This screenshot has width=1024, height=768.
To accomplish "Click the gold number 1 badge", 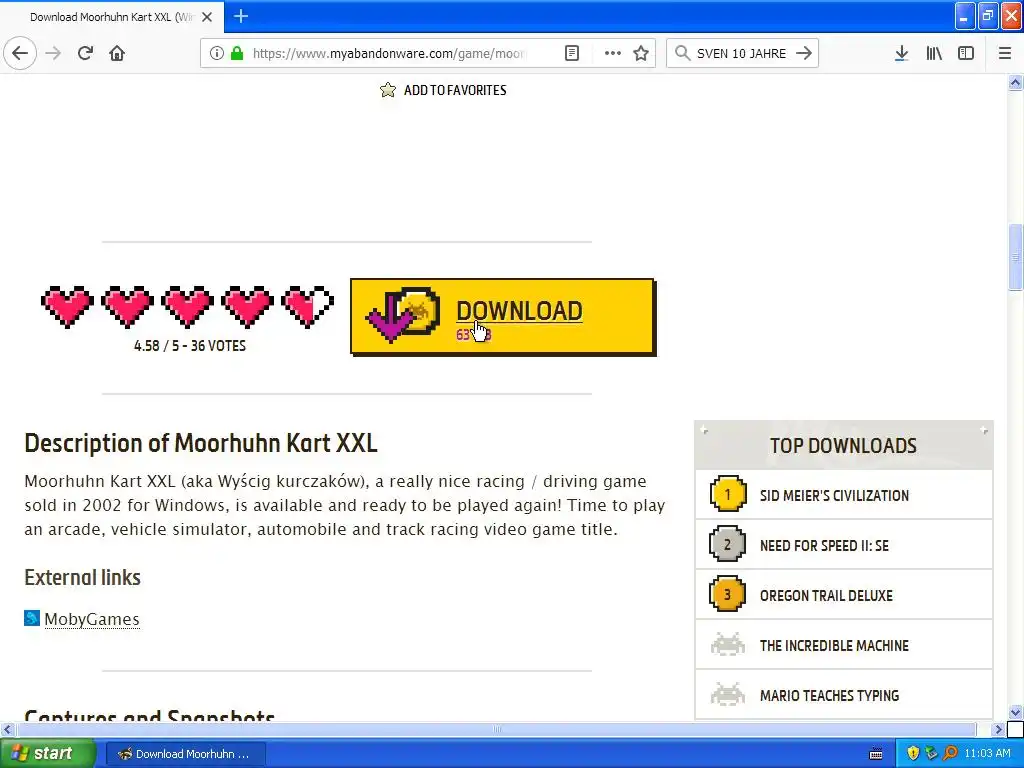I will click(x=728, y=494).
